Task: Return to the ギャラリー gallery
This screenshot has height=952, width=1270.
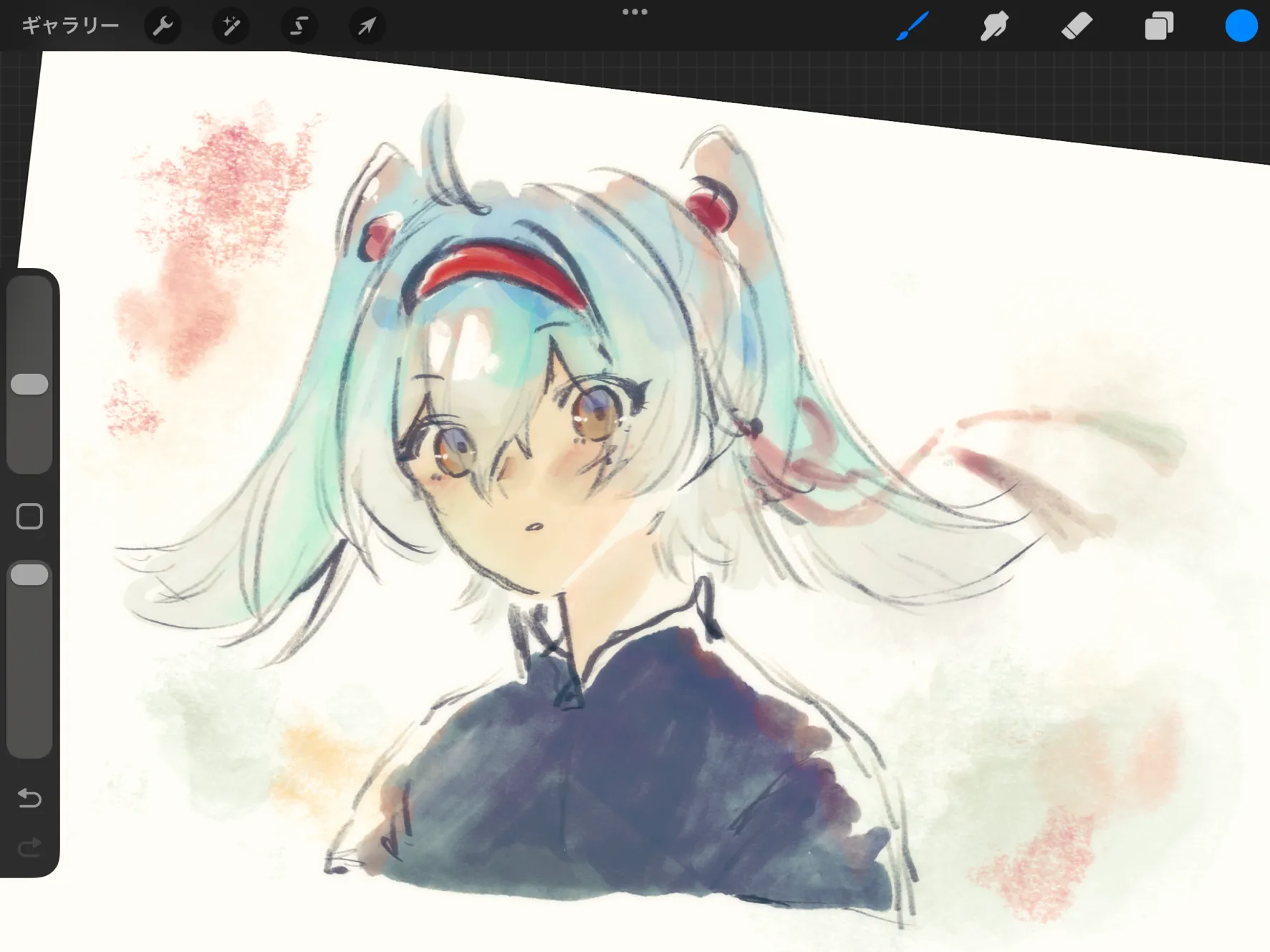Action: point(70,26)
